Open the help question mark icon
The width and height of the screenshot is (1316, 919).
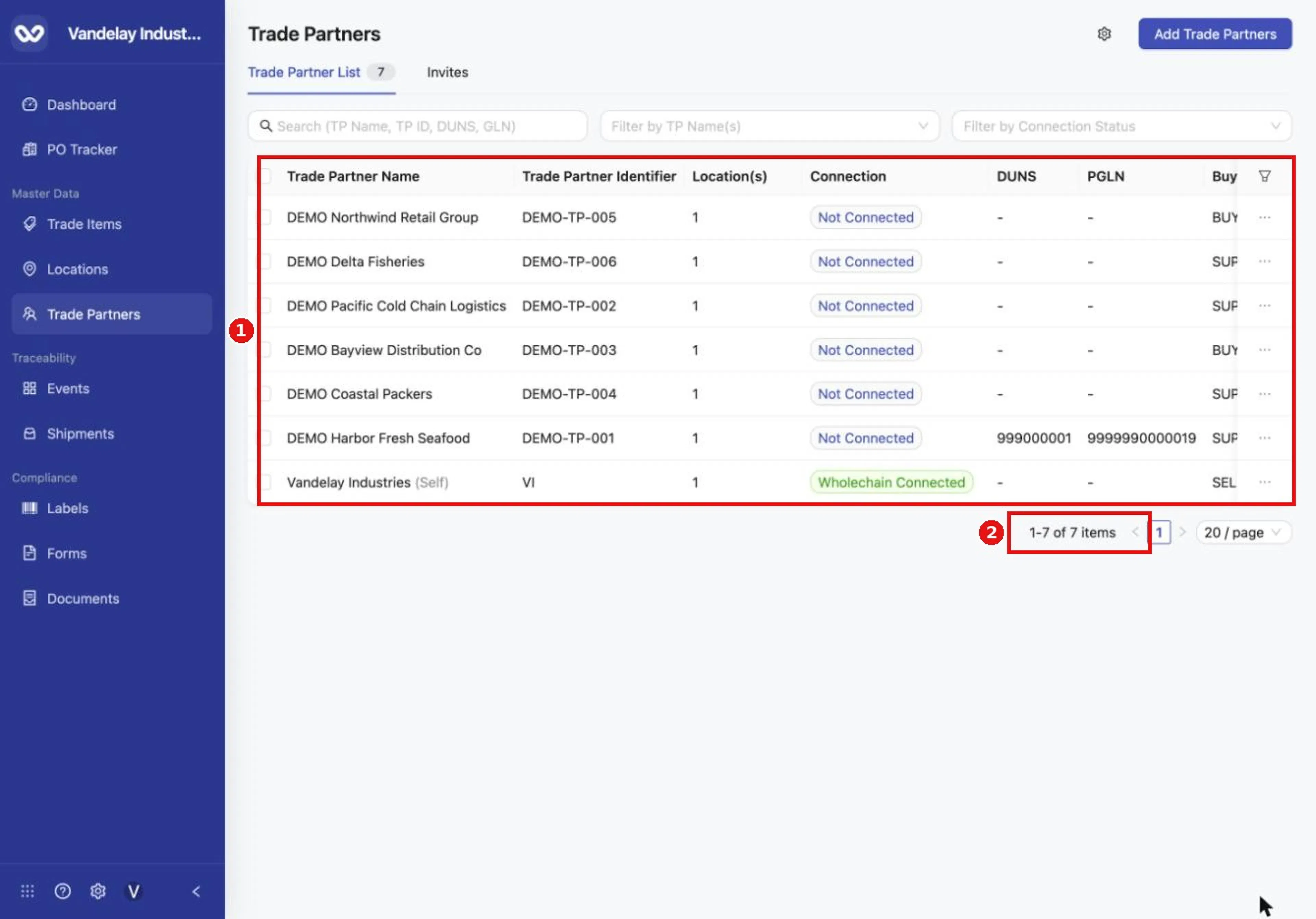pos(62,891)
